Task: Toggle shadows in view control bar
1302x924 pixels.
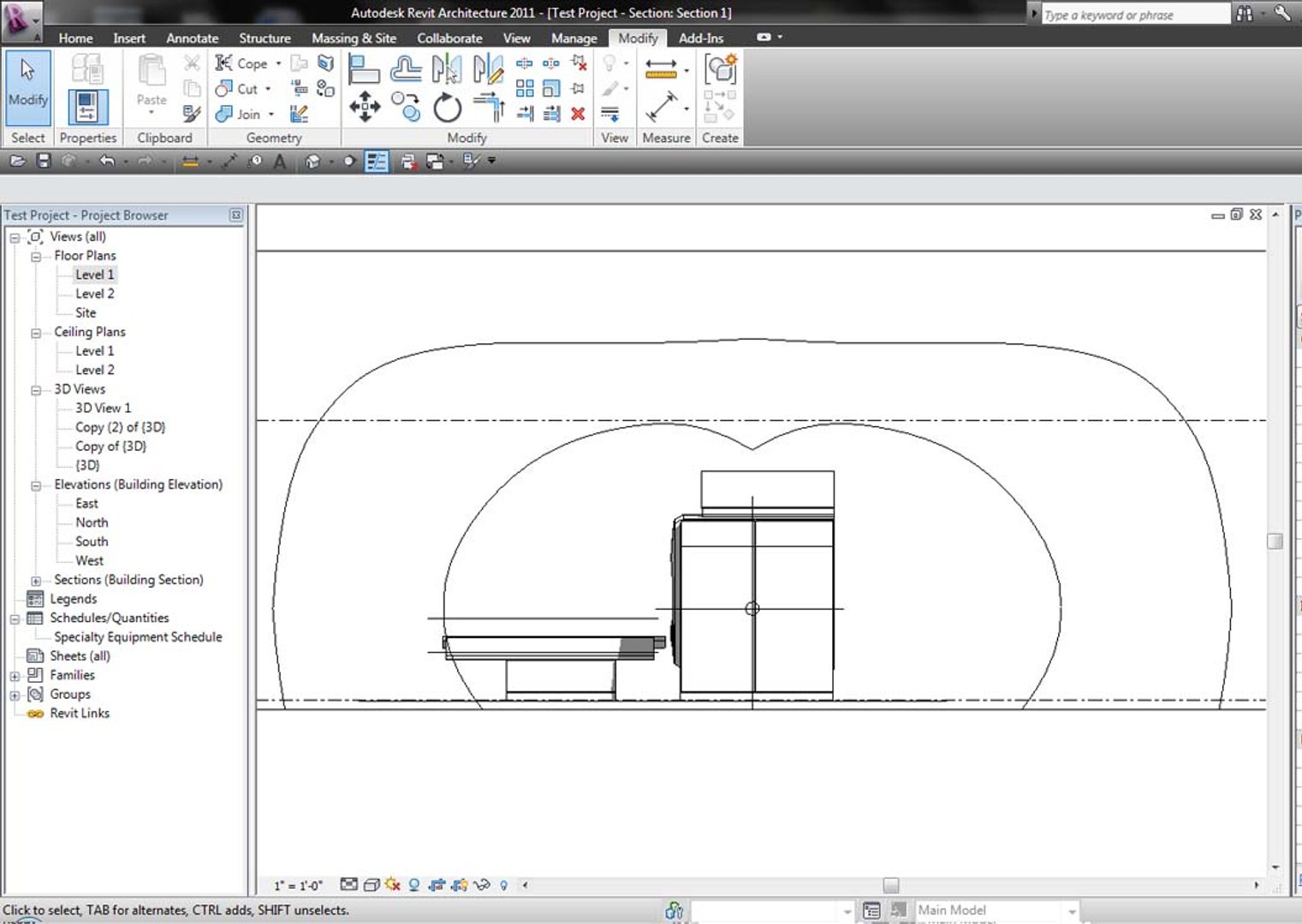Action: point(414,885)
